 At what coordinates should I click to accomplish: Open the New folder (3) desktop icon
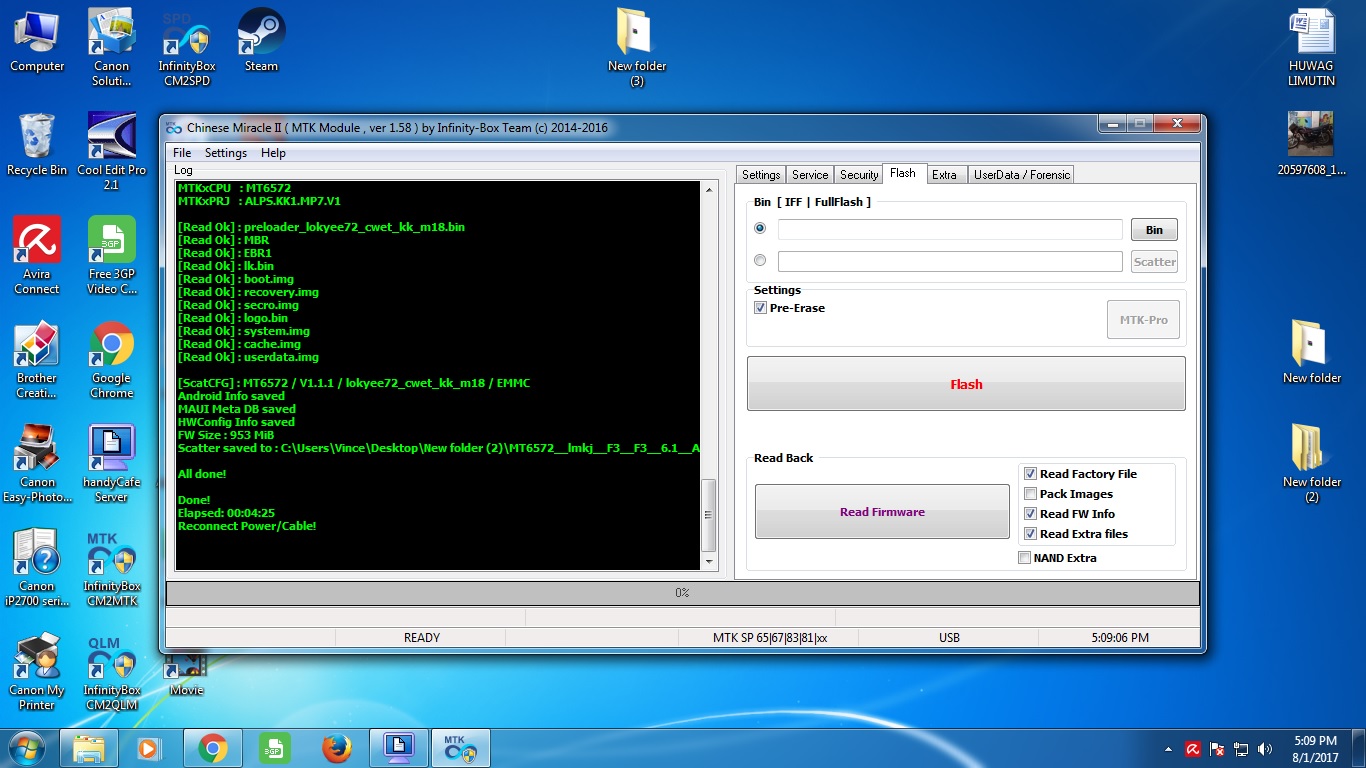pyautogui.click(x=637, y=47)
